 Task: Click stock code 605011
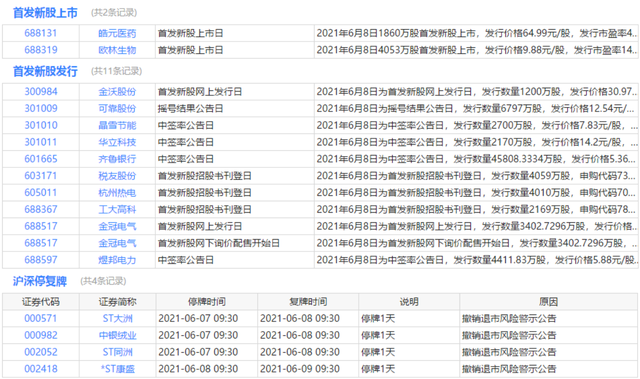(40, 193)
